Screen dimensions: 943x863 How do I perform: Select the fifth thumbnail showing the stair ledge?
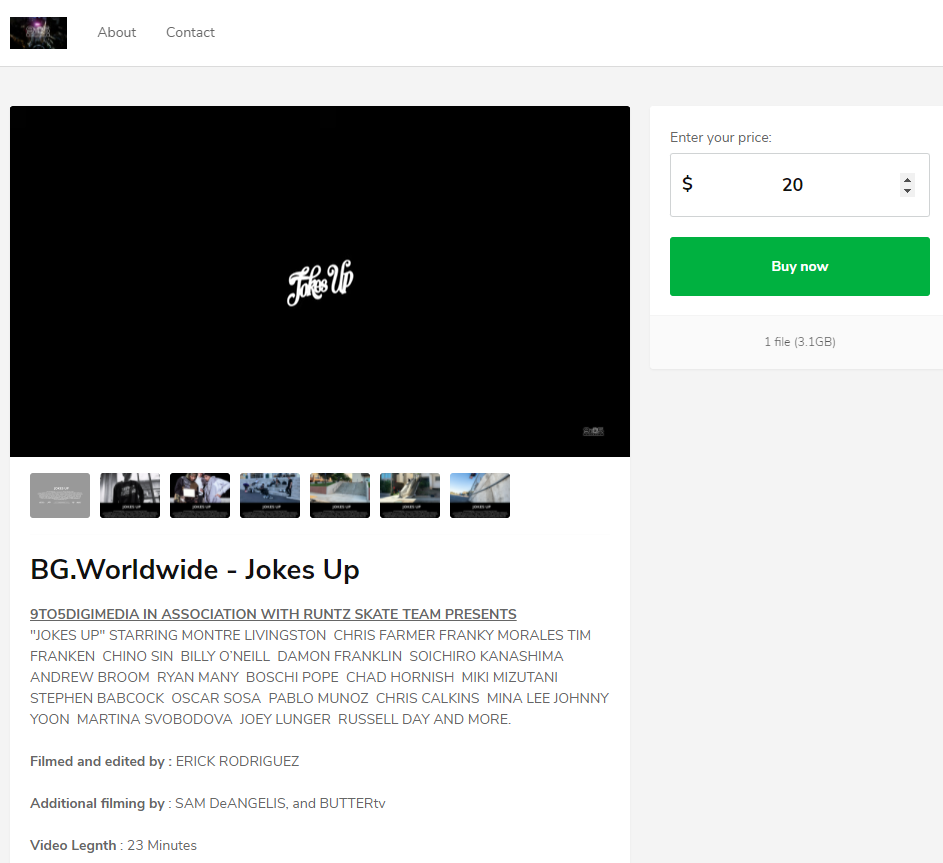340,495
